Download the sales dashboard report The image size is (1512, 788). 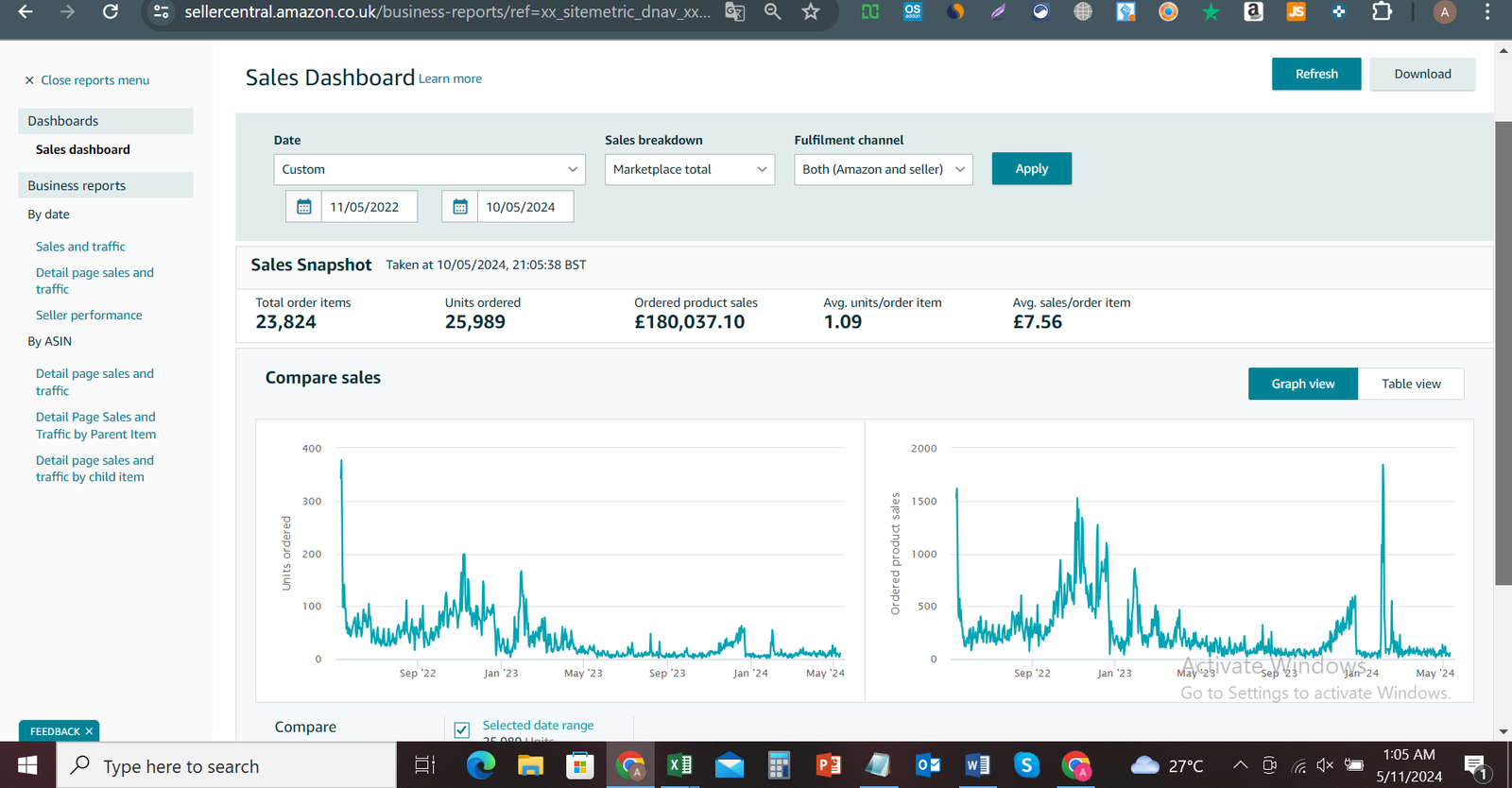tap(1422, 74)
